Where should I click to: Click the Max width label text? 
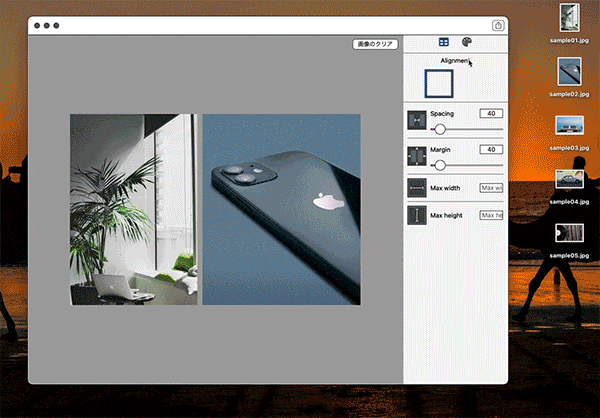(x=445, y=188)
